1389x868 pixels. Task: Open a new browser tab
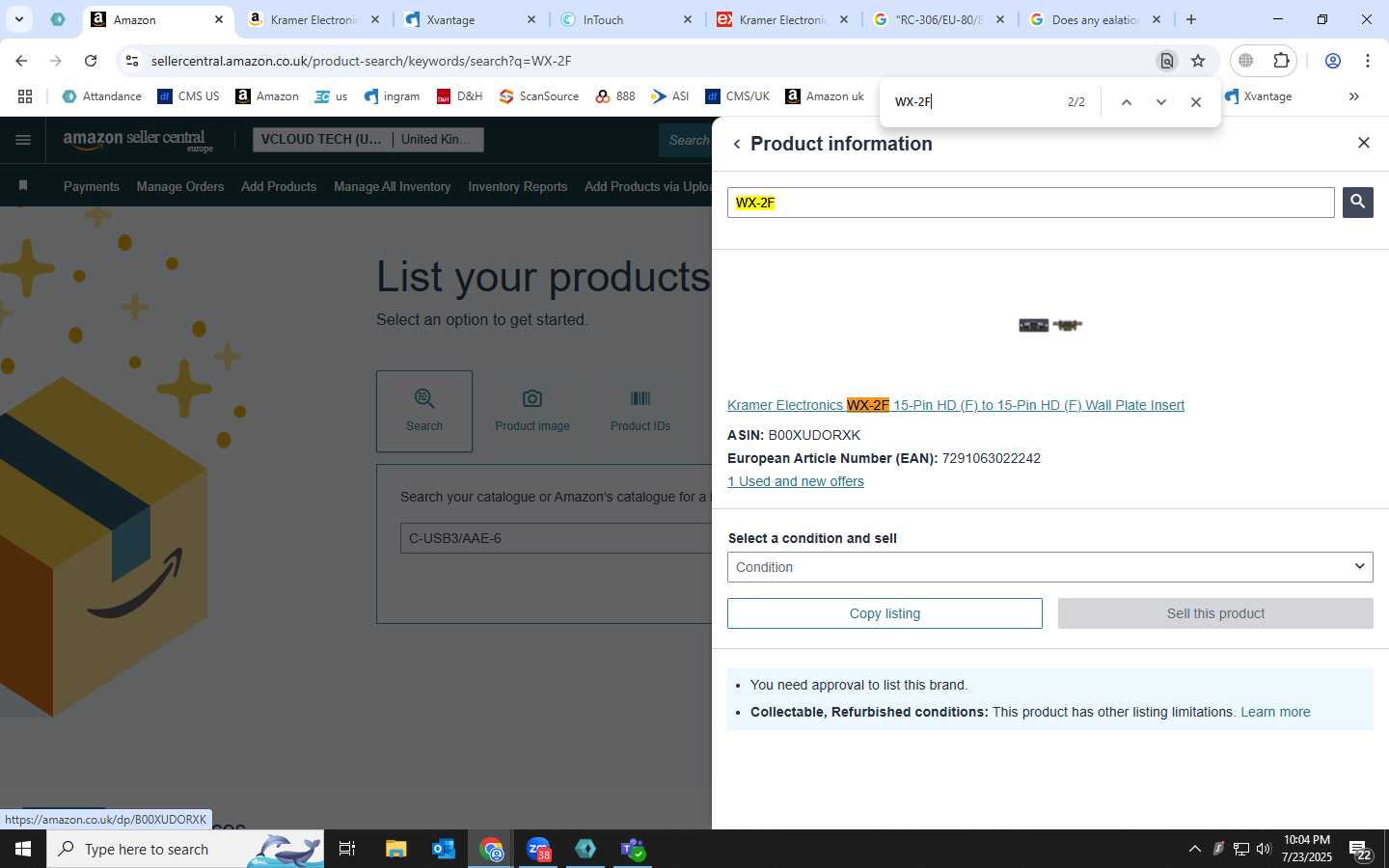point(1191,19)
